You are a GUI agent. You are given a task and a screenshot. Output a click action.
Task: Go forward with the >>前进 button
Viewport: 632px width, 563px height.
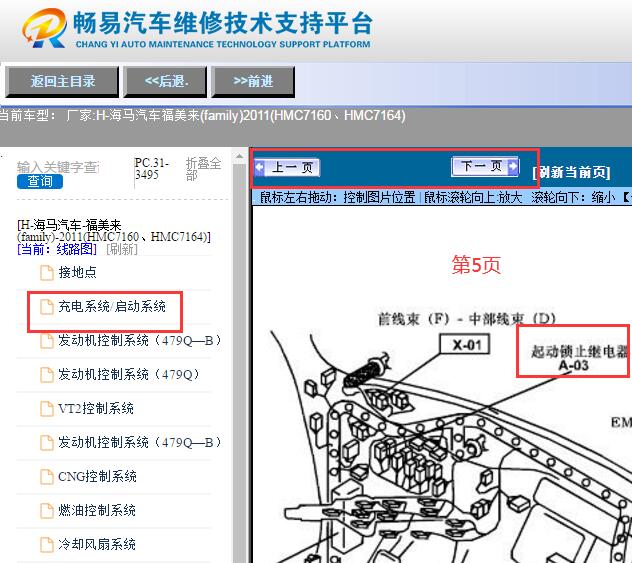[253, 82]
